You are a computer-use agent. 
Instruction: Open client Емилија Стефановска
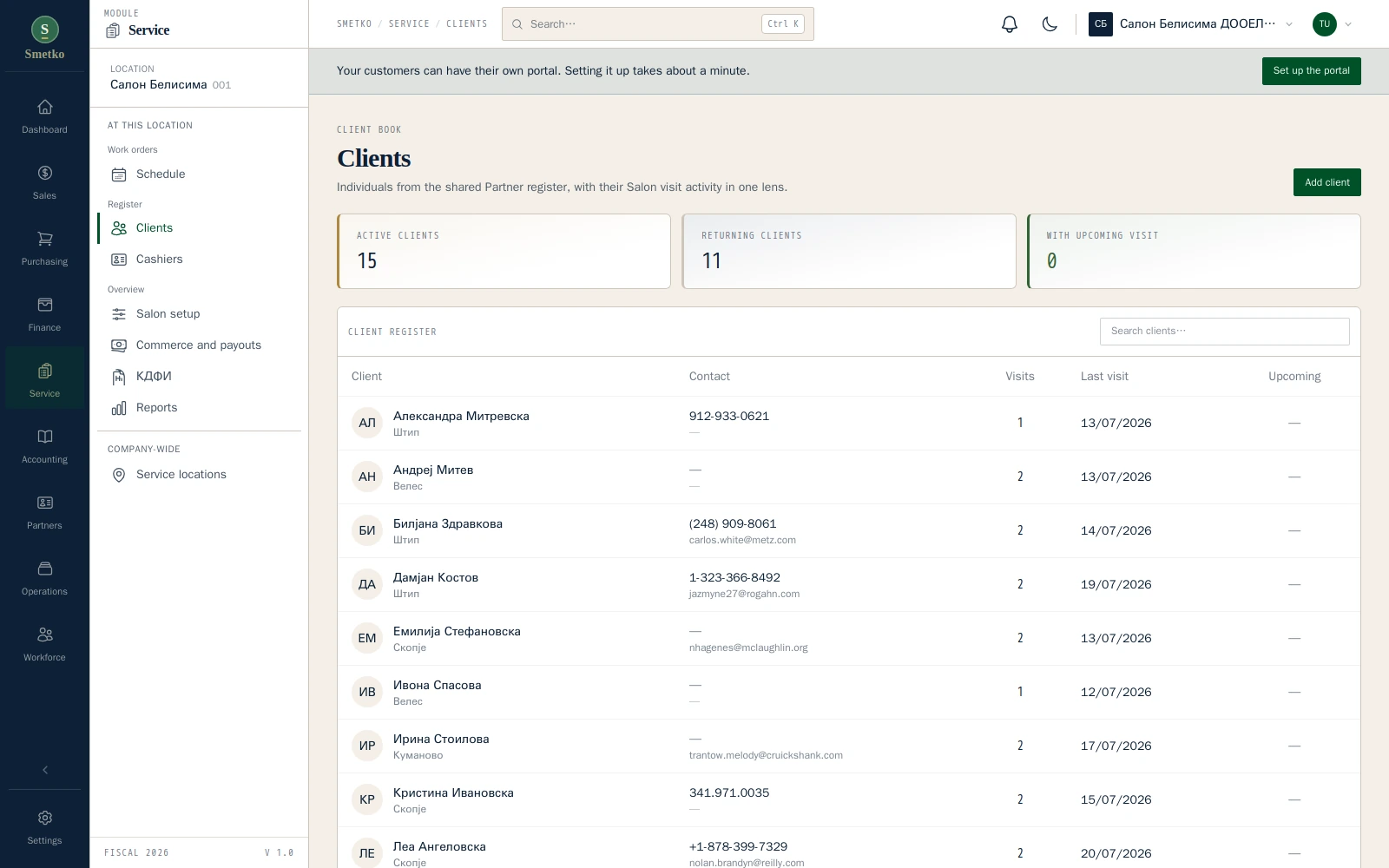tap(848, 638)
